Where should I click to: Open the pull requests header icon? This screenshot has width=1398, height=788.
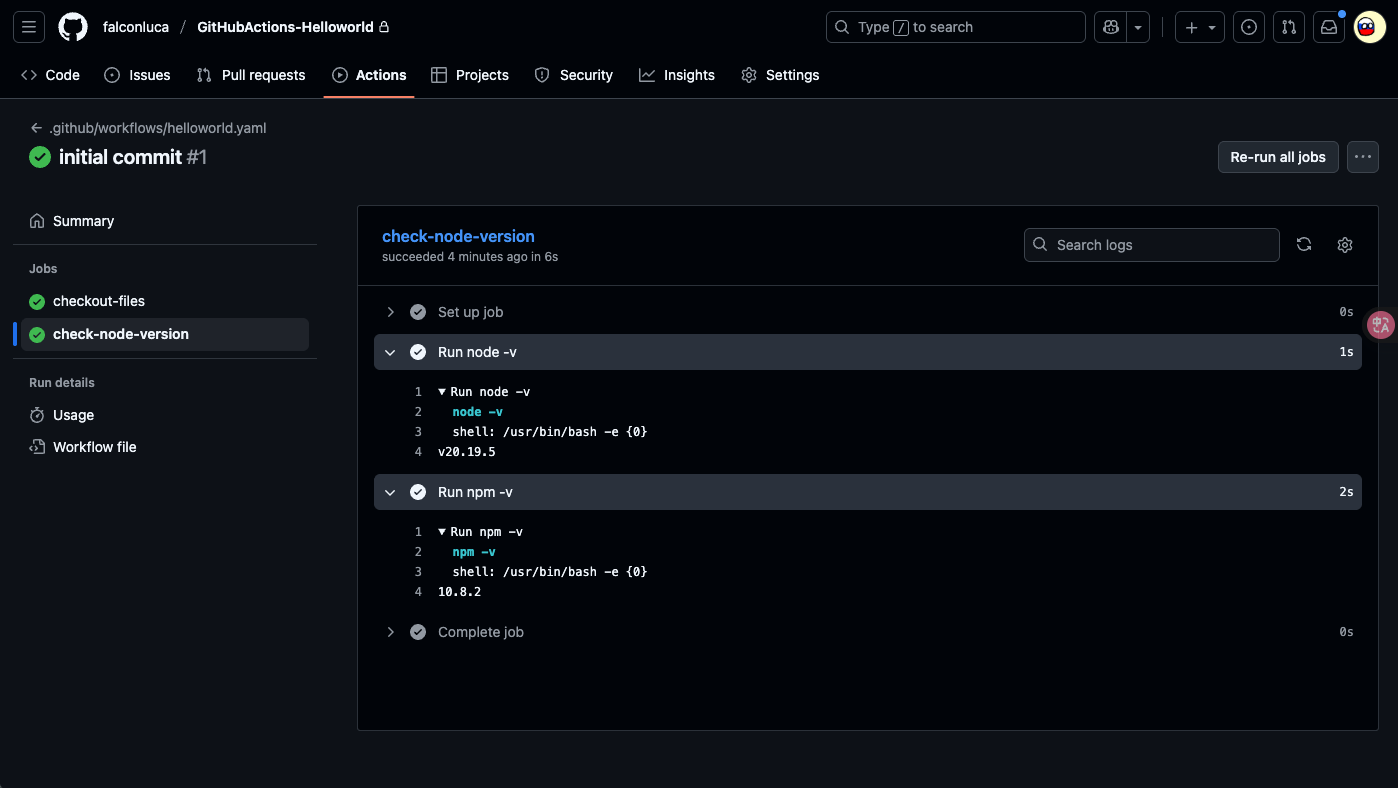(x=1289, y=27)
